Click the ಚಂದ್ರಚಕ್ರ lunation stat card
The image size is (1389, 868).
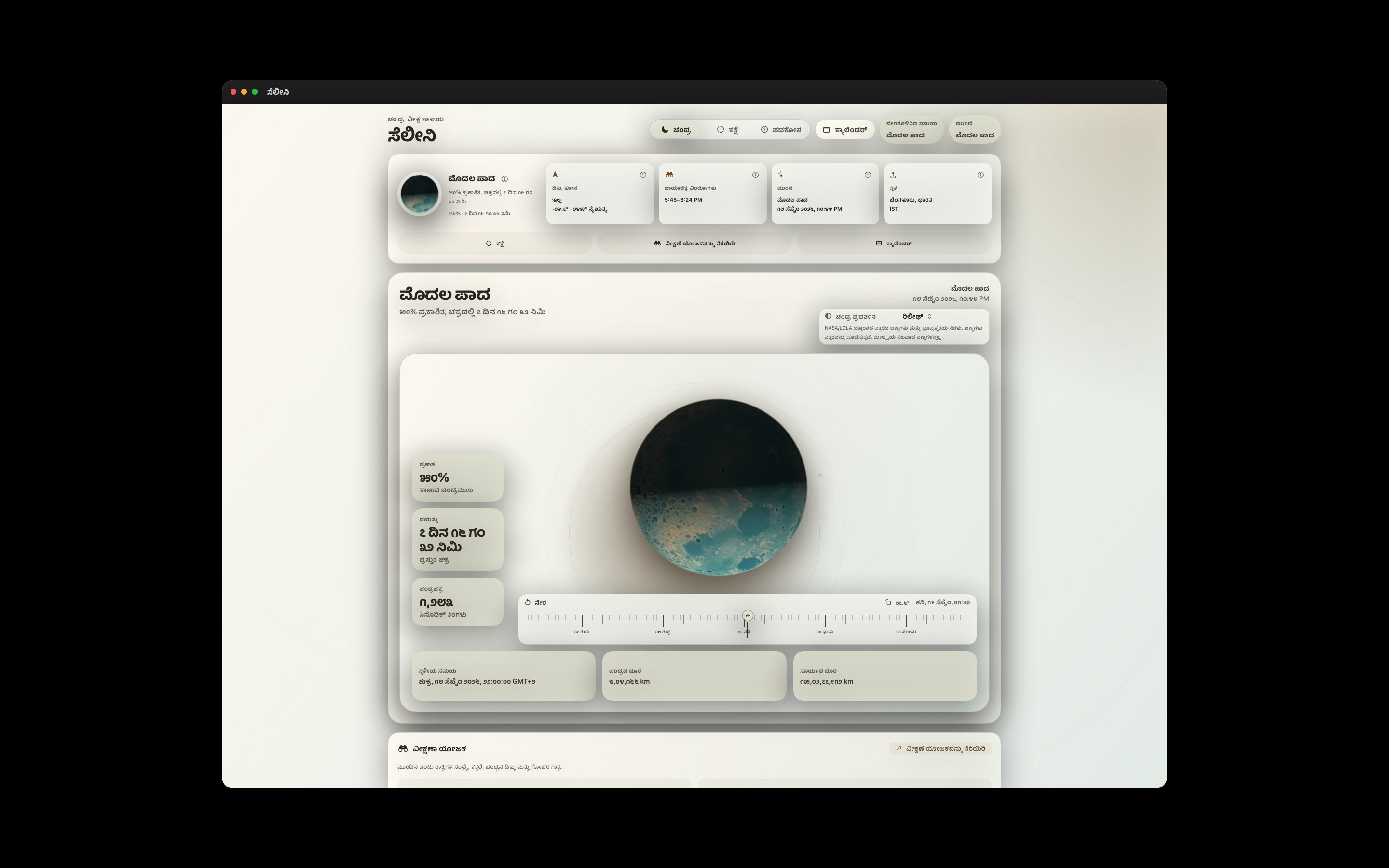click(x=457, y=602)
